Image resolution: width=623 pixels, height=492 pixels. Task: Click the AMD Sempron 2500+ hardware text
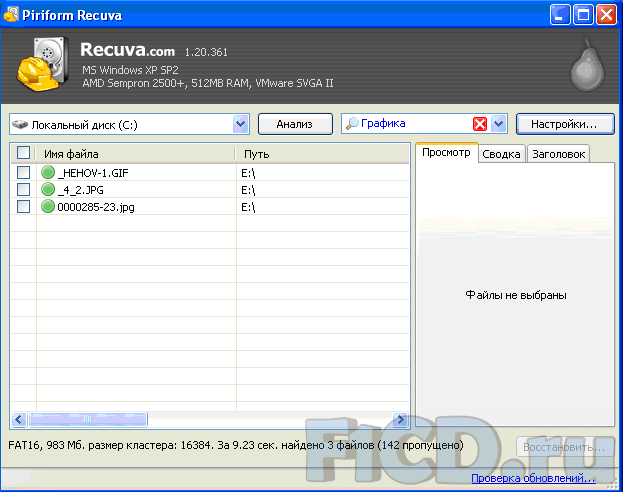pyautogui.click(x=208, y=83)
